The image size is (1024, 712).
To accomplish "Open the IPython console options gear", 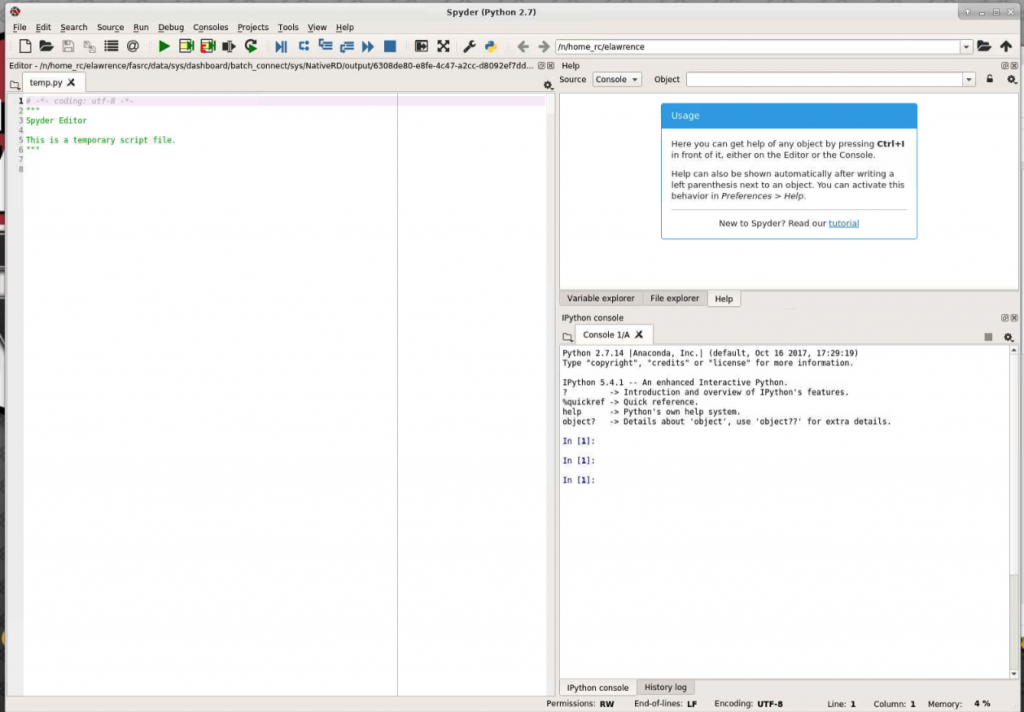I will pos(1008,337).
